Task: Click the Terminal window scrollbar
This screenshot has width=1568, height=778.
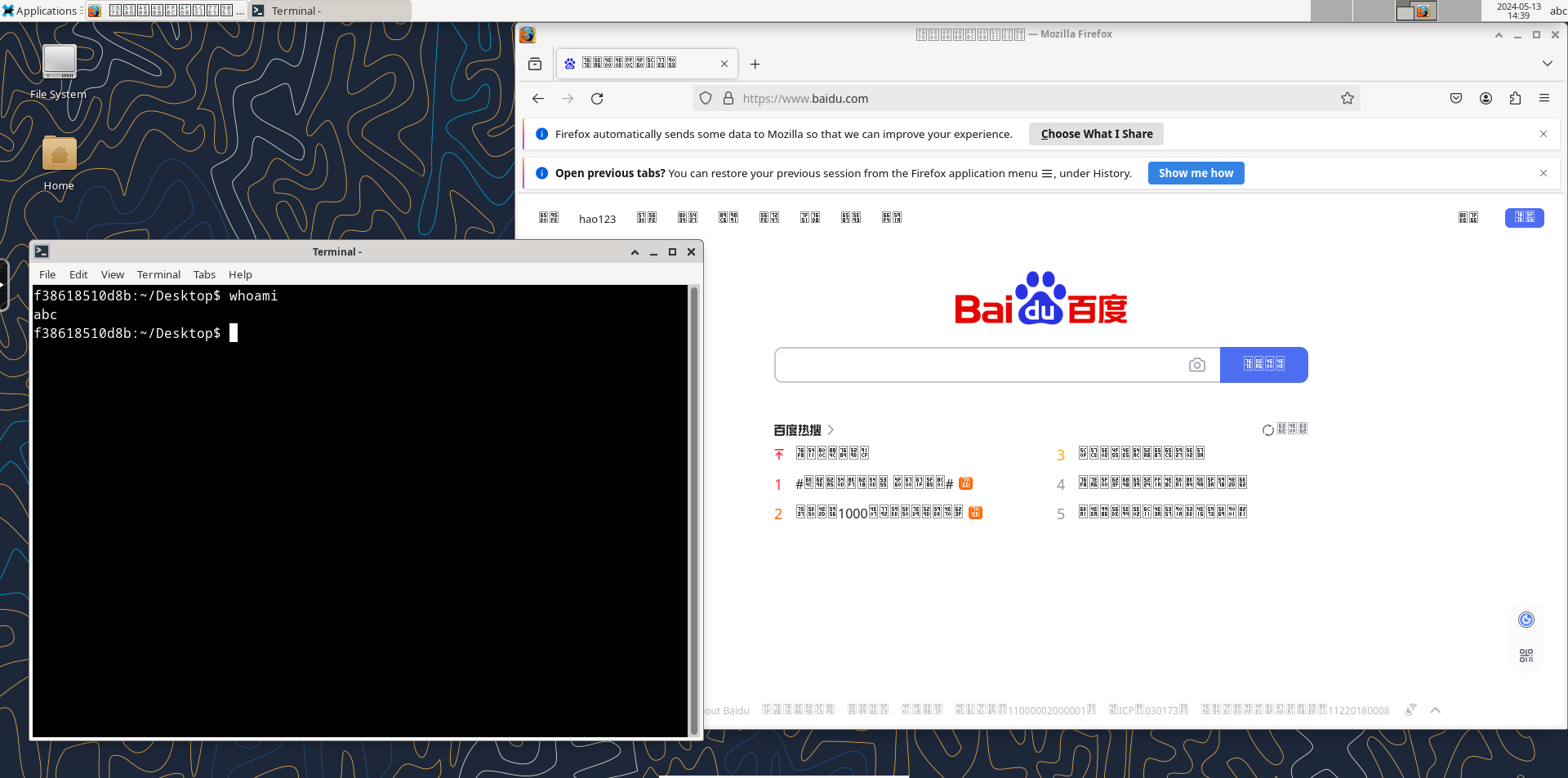Action: (694, 510)
